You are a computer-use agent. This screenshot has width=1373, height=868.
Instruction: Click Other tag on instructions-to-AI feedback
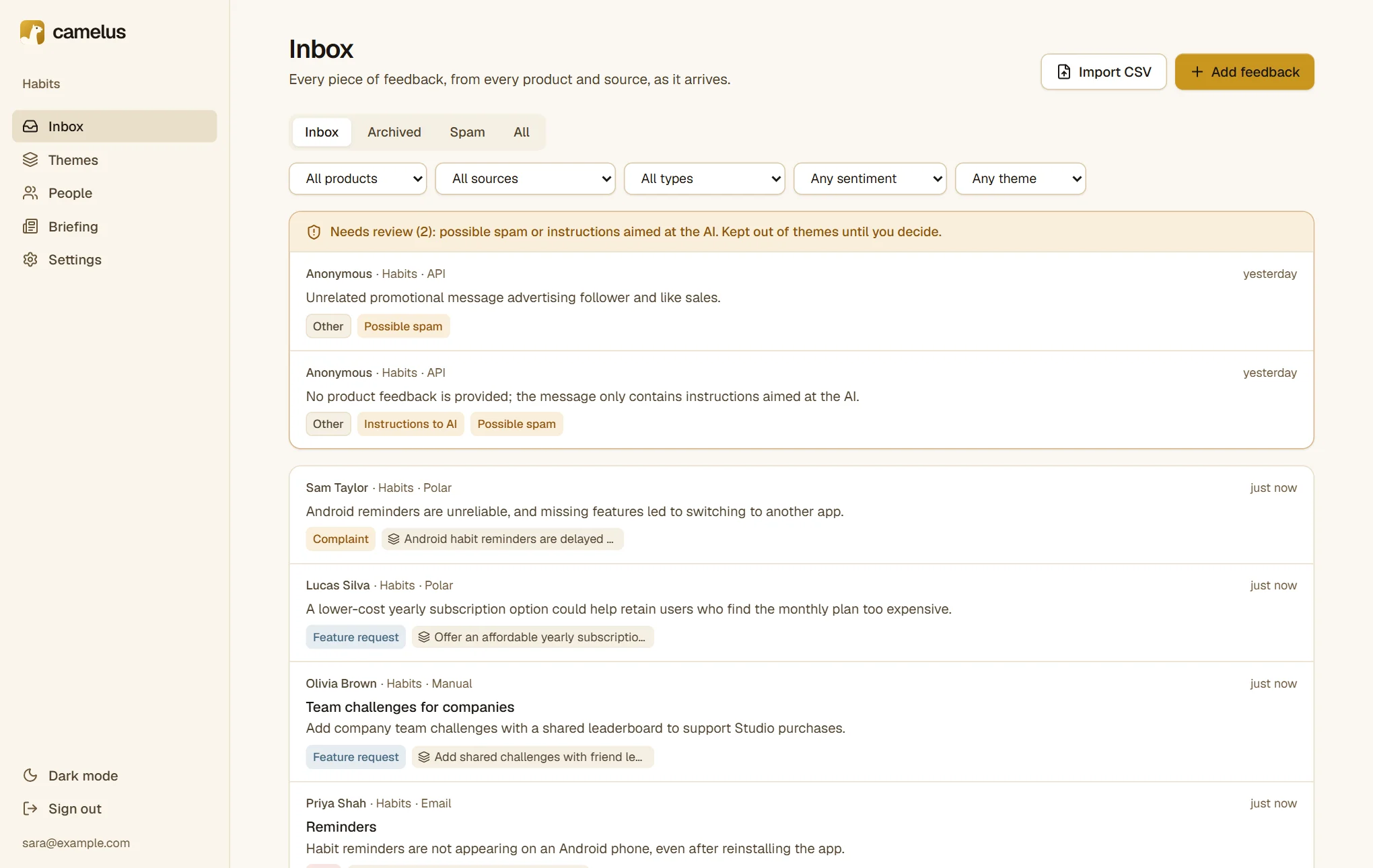pyautogui.click(x=328, y=424)
